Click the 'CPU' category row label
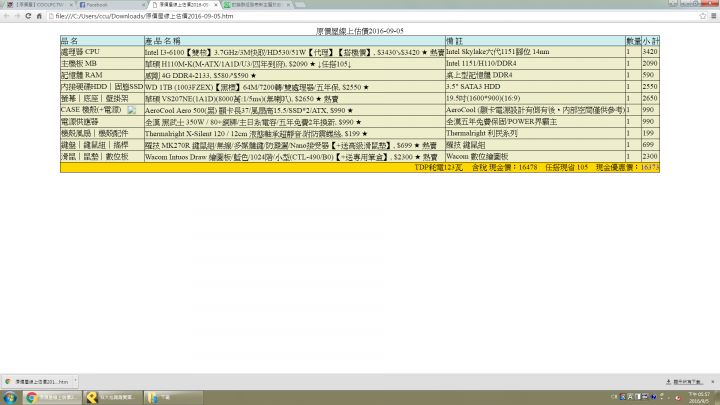 click(102, 52)
